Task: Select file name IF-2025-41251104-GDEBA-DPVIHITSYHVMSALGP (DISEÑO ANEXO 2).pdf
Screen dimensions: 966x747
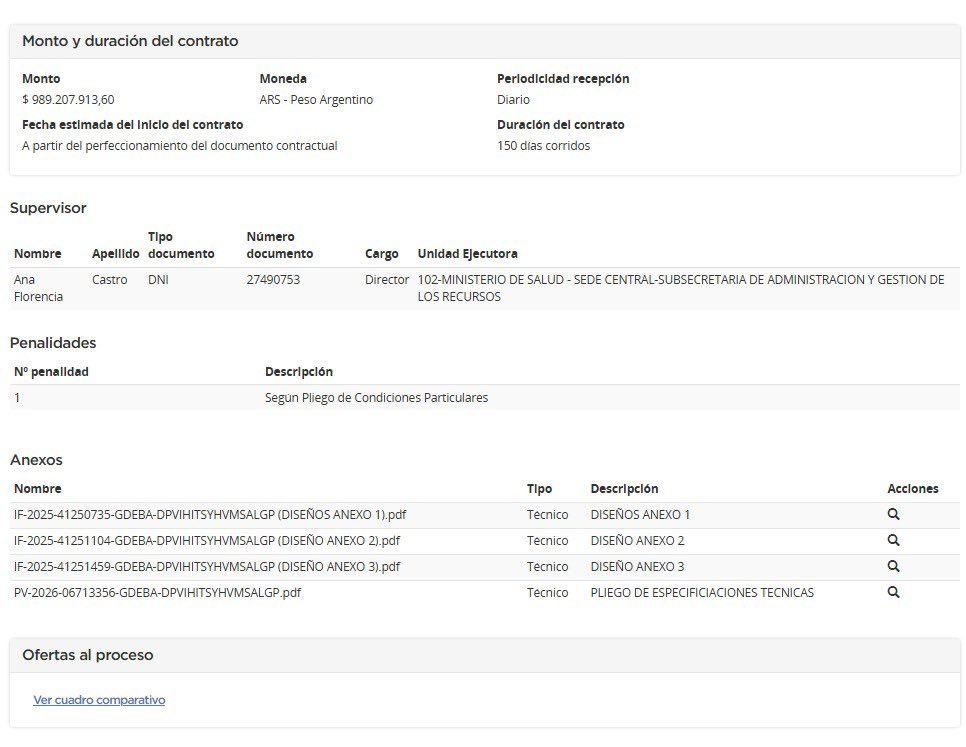Action: coord(207,540)
